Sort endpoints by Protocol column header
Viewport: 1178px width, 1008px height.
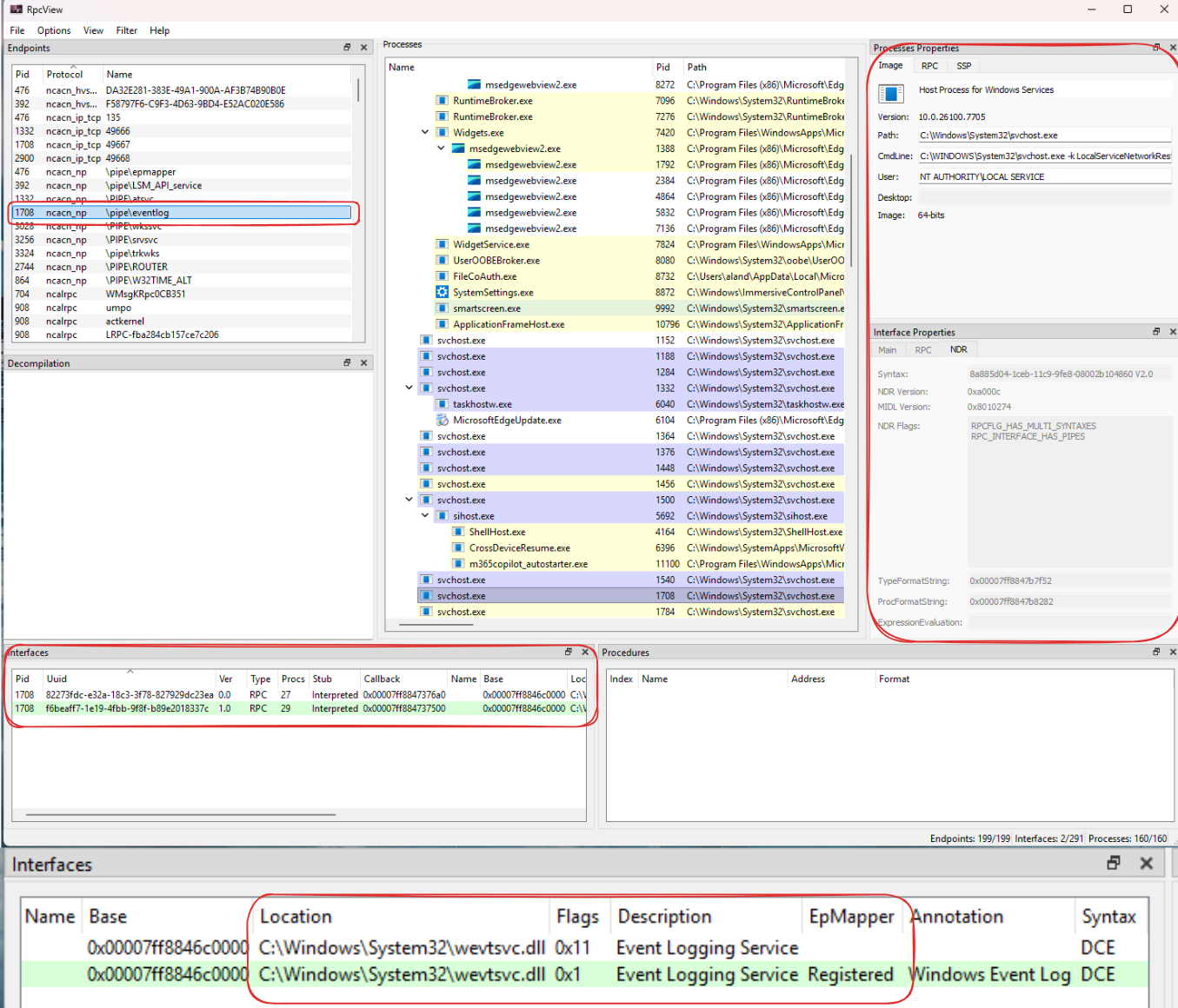65,75
